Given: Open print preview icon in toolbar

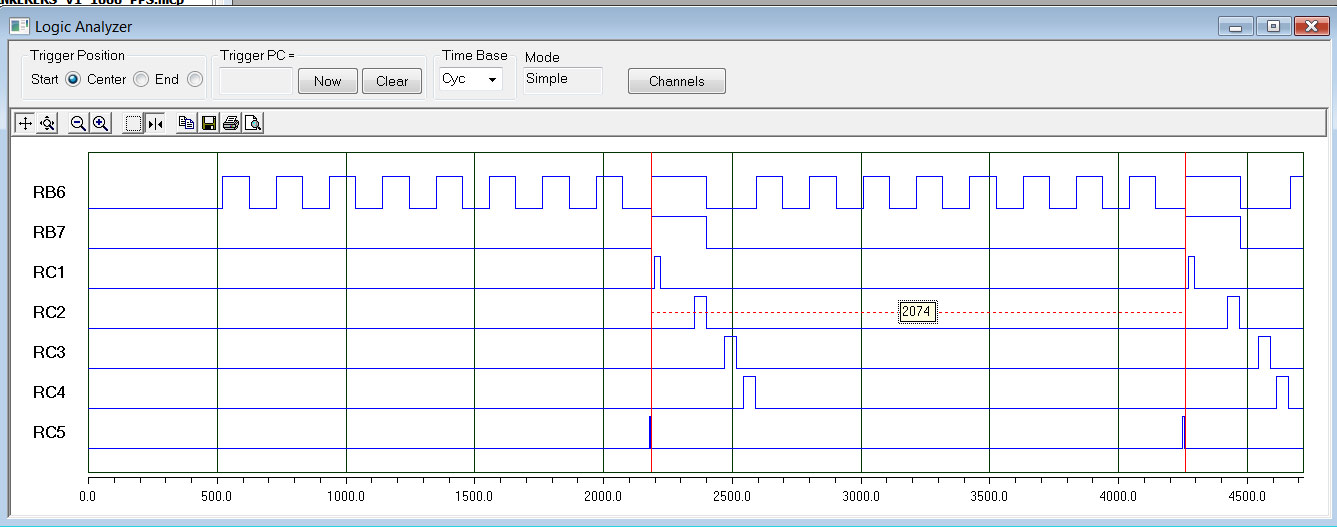Looking at the screenshot, I should pyautogui.click(x=253, y=123).
